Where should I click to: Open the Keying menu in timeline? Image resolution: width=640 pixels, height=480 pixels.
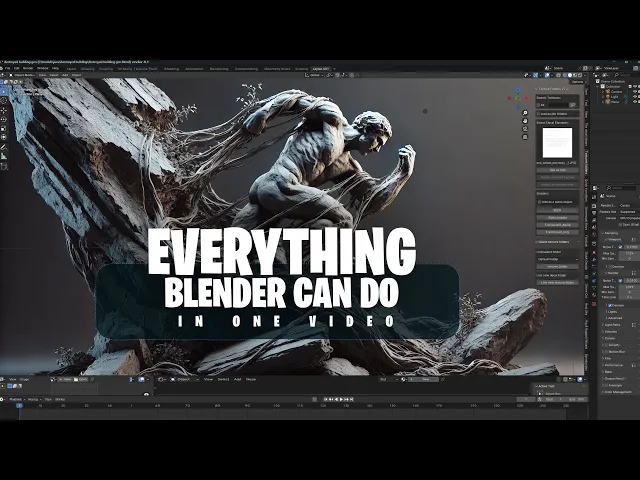pos(33,399)
